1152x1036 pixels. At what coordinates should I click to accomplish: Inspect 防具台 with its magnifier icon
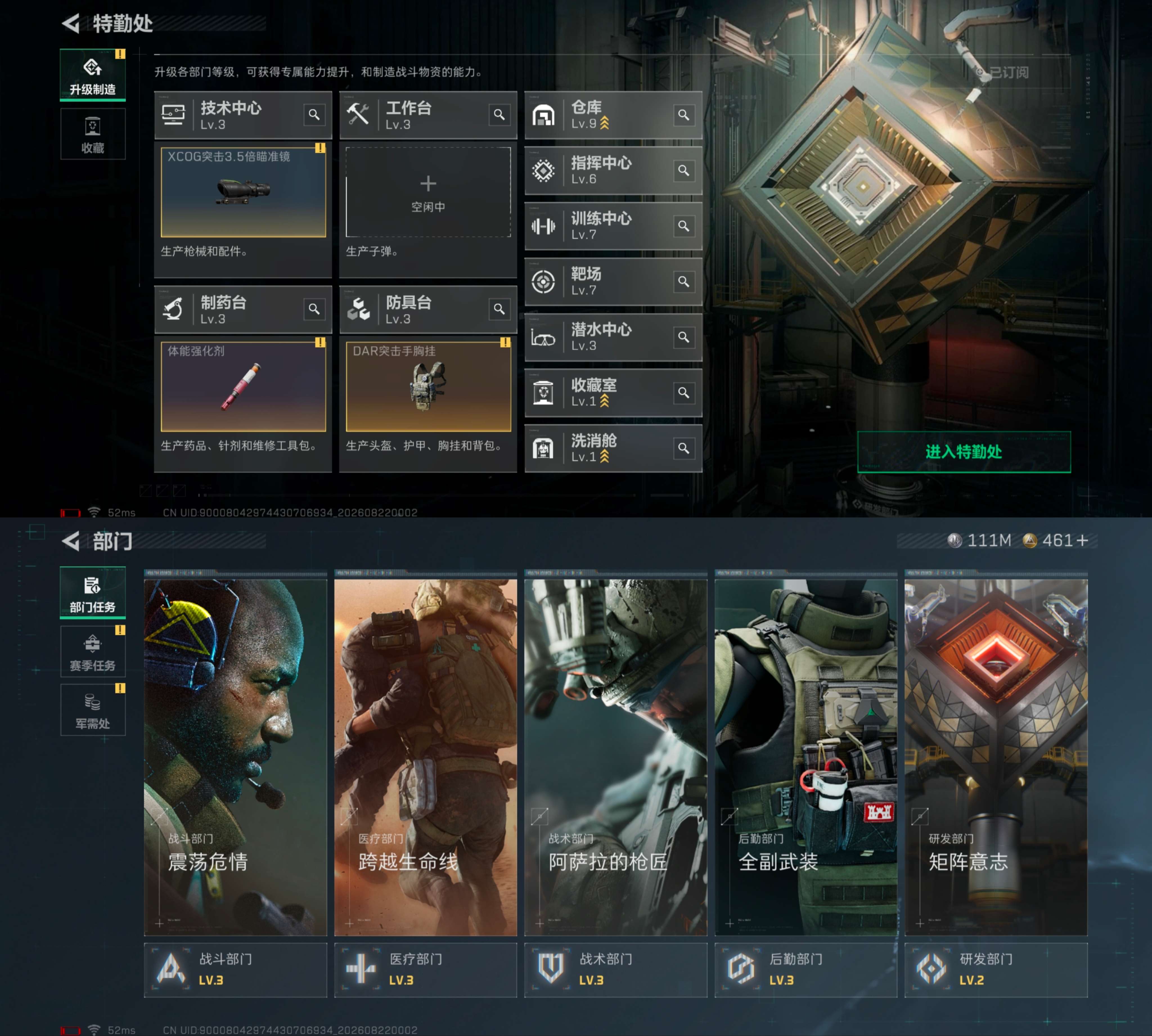pyautogui.click(x=499, y=309)
